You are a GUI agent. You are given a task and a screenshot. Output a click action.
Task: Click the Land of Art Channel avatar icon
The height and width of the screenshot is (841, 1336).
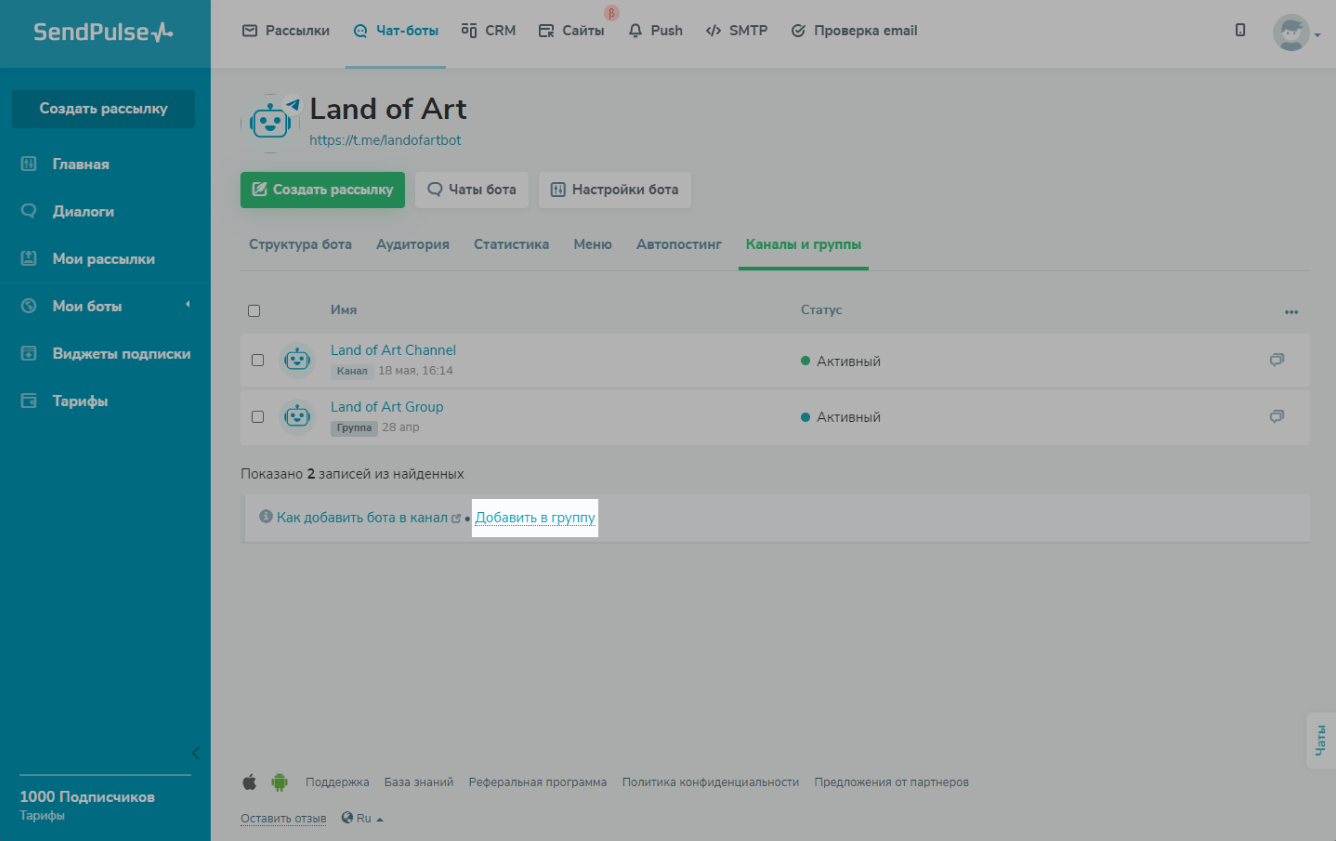(297, 360)
